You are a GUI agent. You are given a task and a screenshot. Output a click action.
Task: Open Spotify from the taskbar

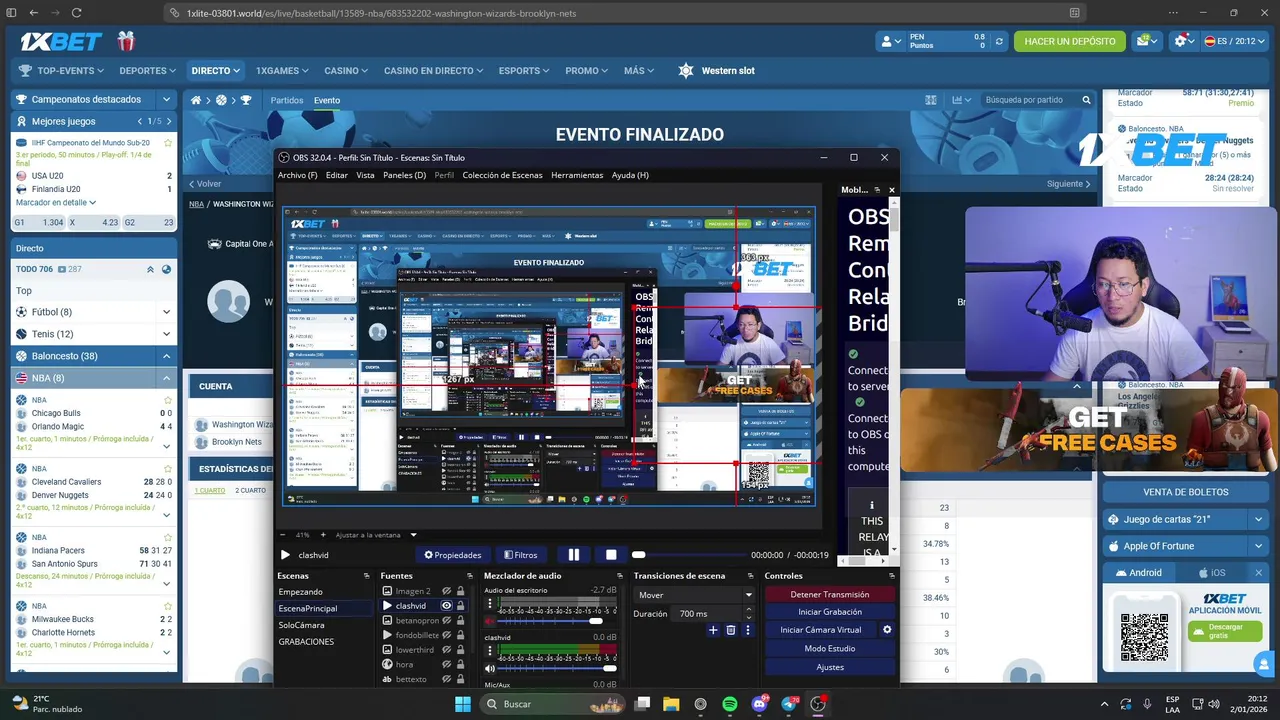tap(730, 704)
